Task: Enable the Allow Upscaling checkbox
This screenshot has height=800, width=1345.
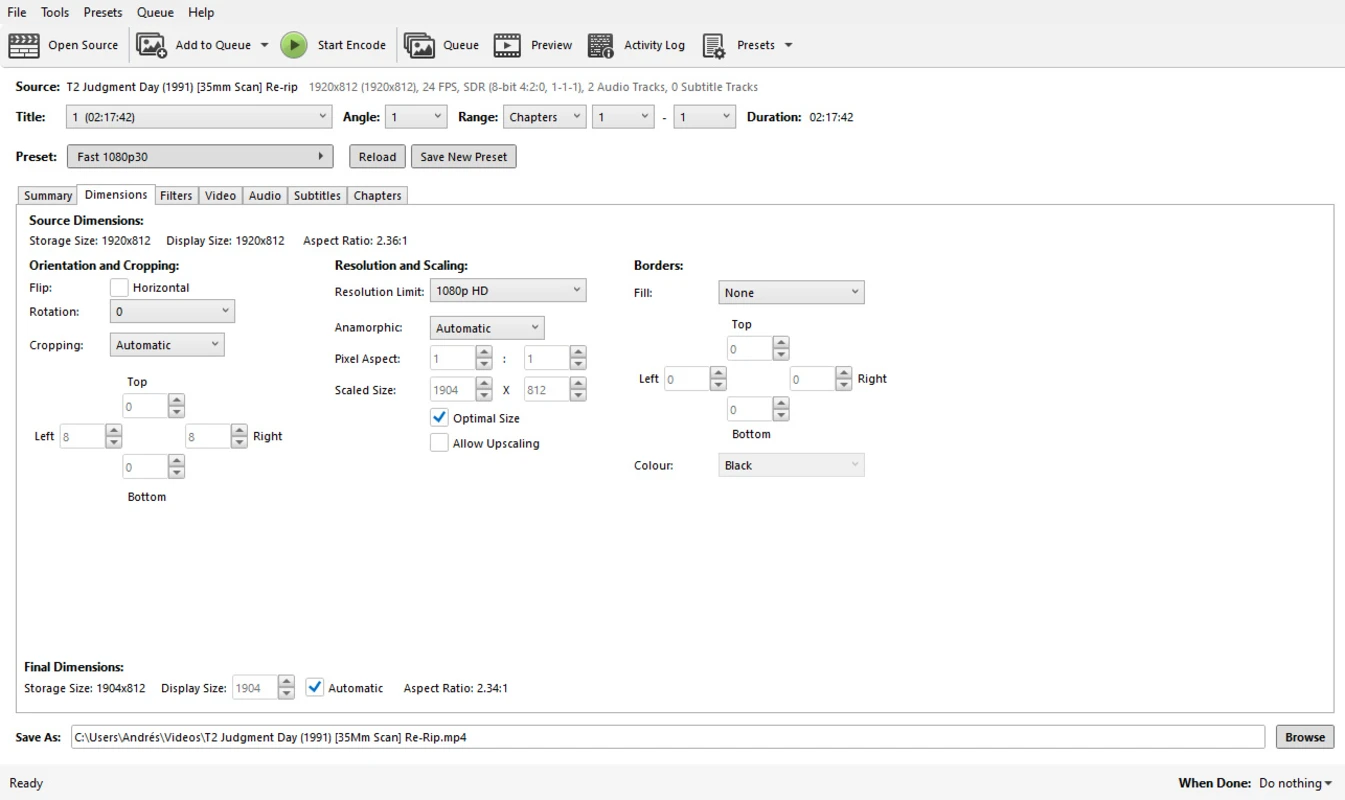Action: (439, 443)
